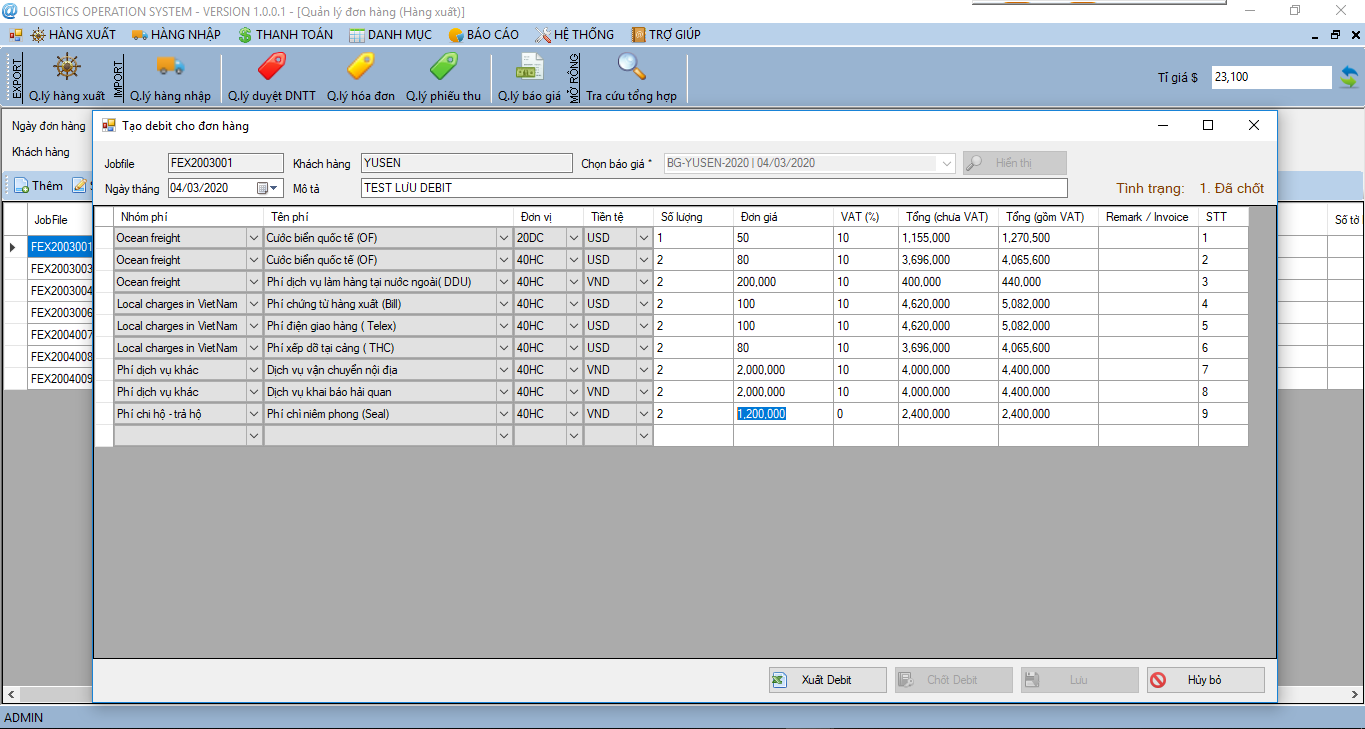Viewport: 1365px width, 729px height.
Task: Click the Thêm add icon
Action: pos(22,185)
